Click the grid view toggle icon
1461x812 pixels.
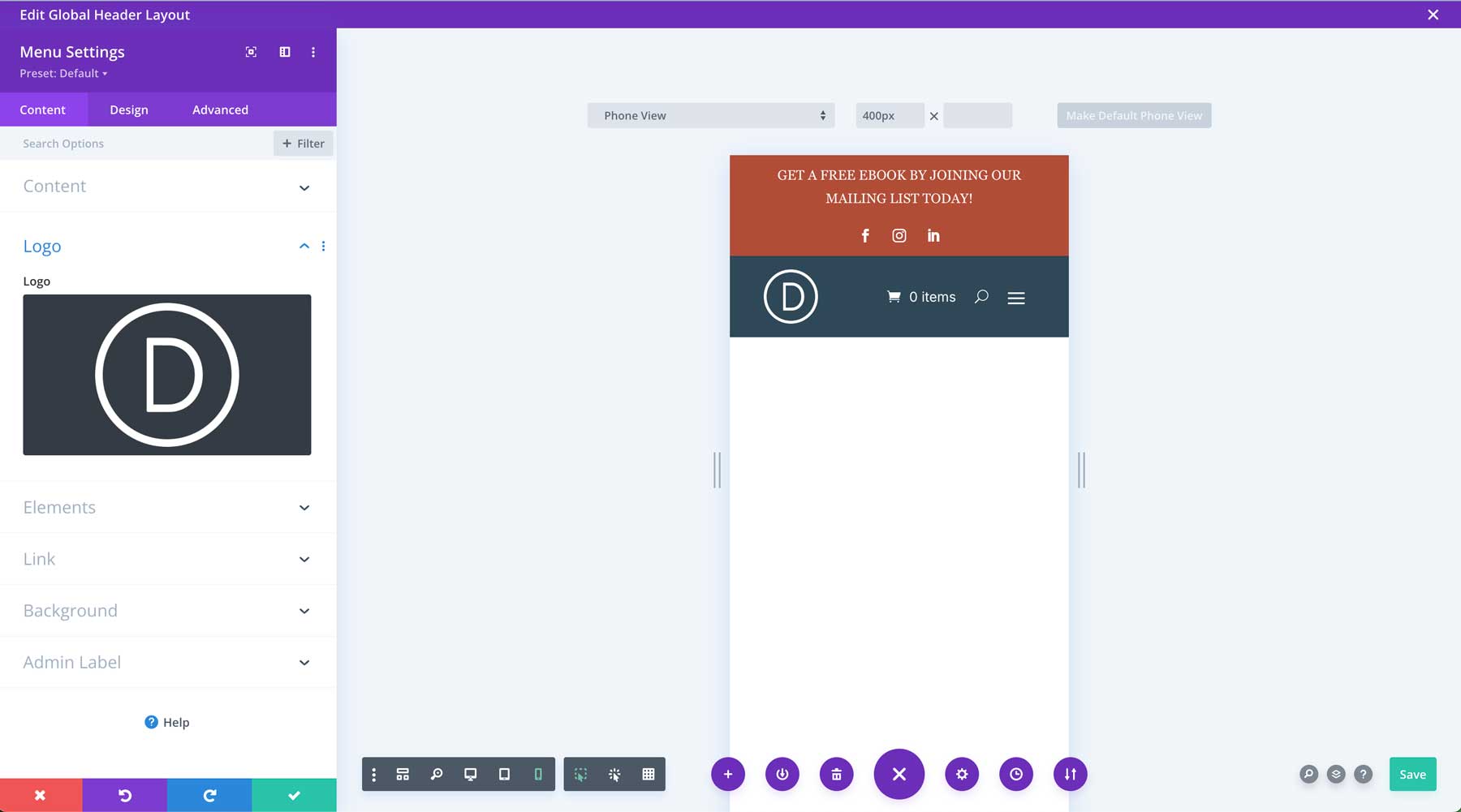649,774
